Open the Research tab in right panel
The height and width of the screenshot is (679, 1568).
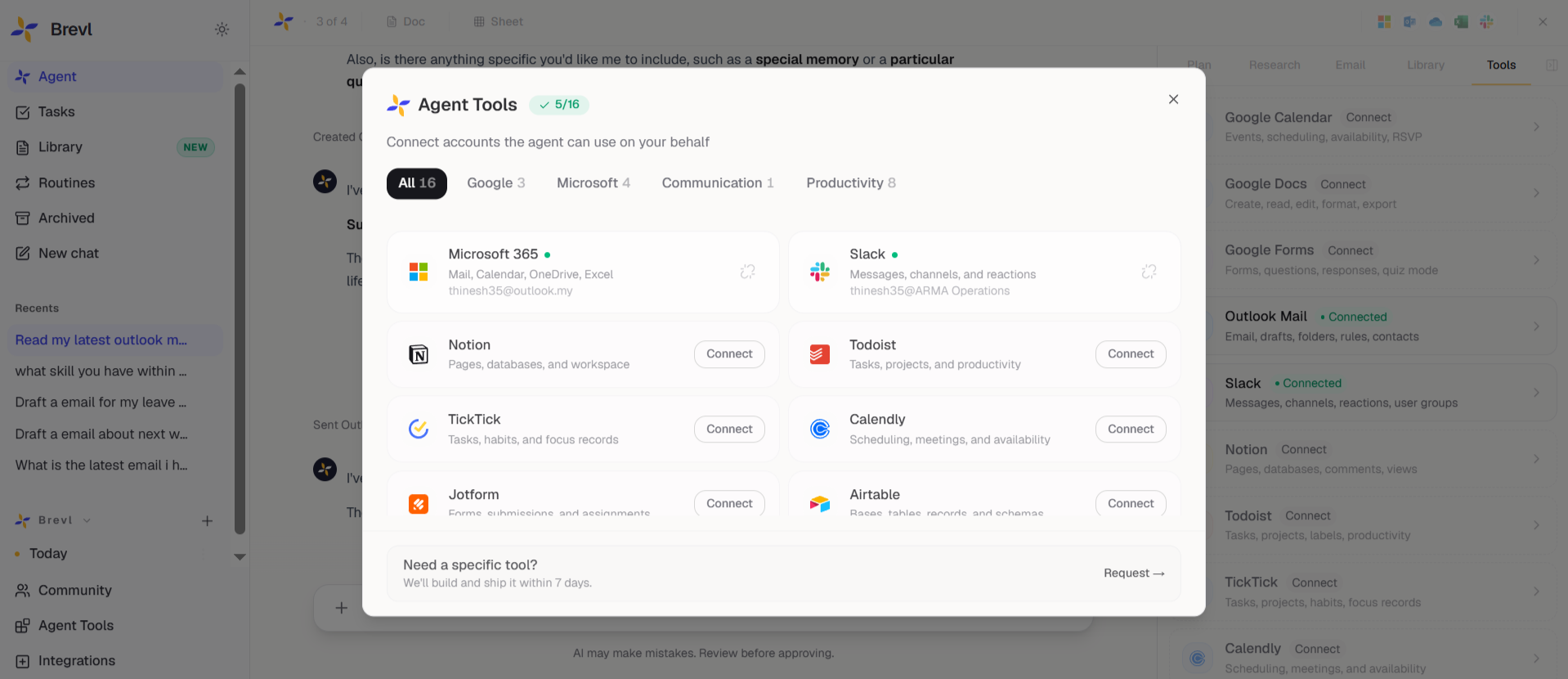1275,65
